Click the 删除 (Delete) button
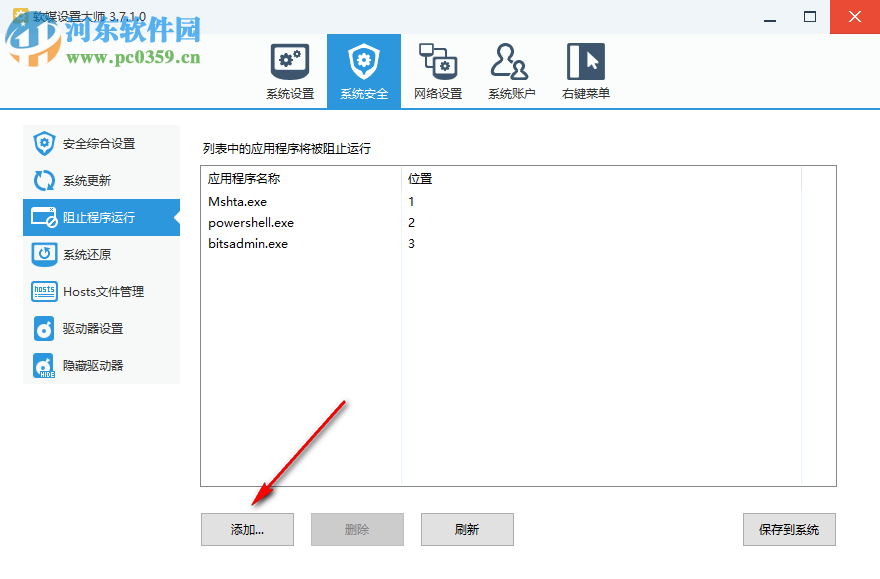The height and width of the screenshot is (579, 880). [x=357, y=529]
